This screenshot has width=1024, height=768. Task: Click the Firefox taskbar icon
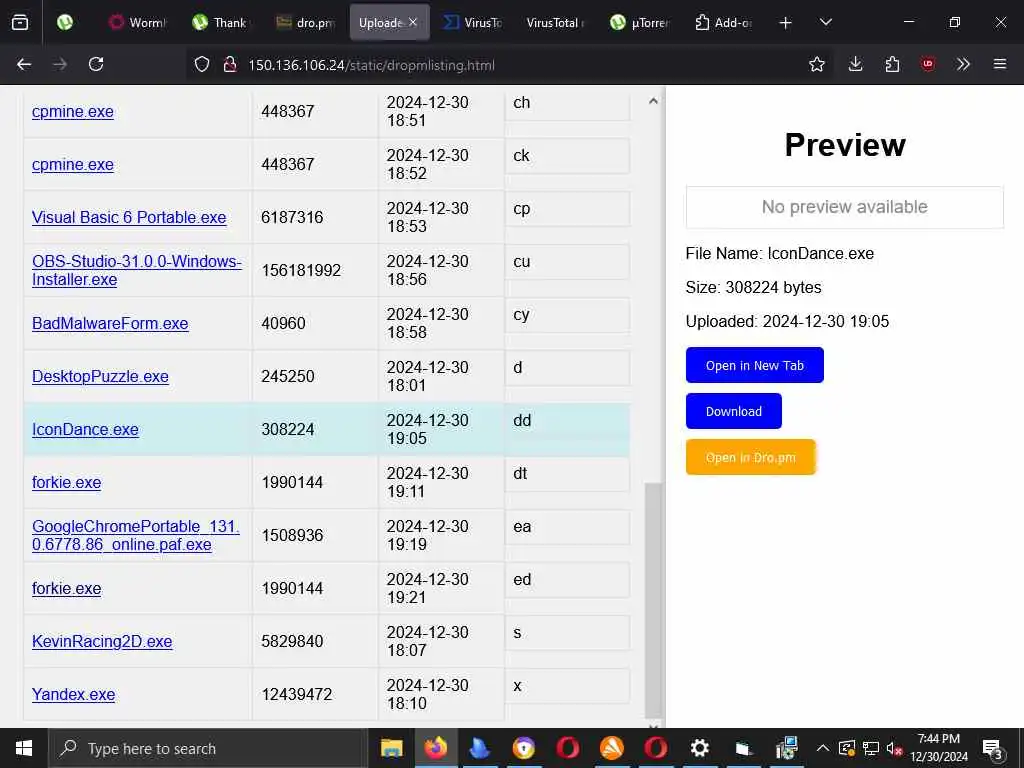[x=436, y=748]
